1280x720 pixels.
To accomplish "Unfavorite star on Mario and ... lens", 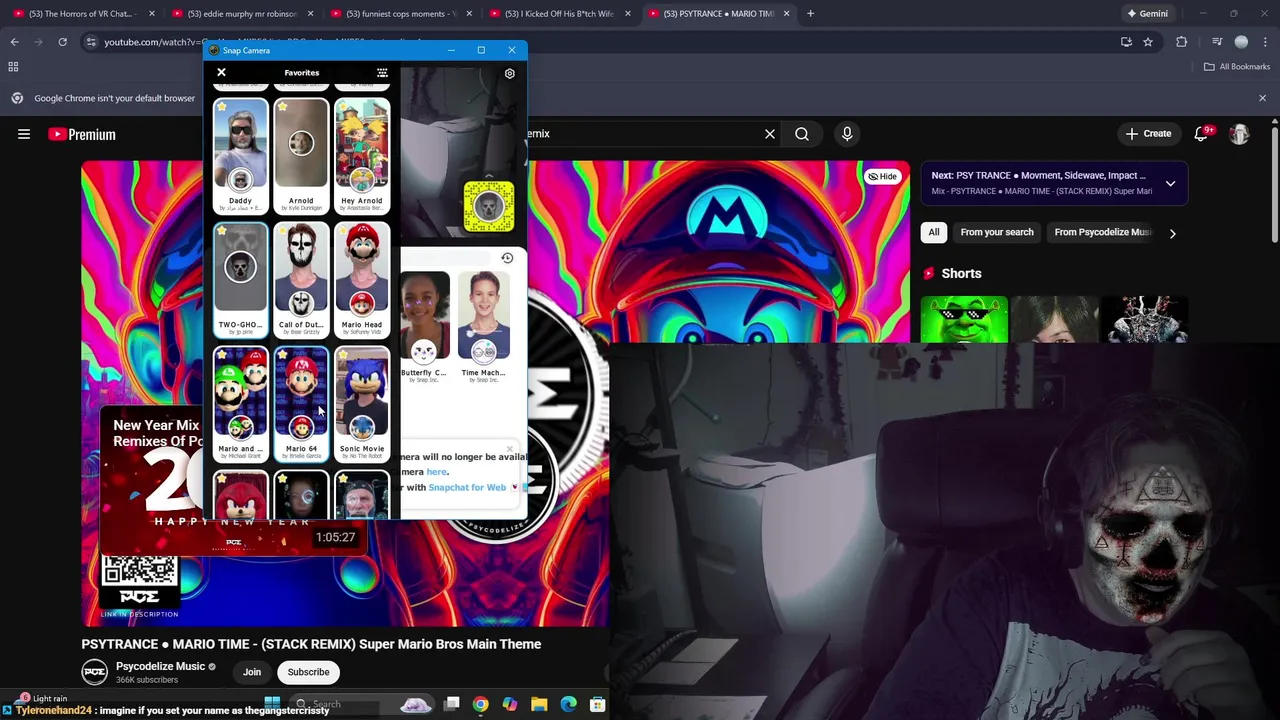I will click(222, 354).
